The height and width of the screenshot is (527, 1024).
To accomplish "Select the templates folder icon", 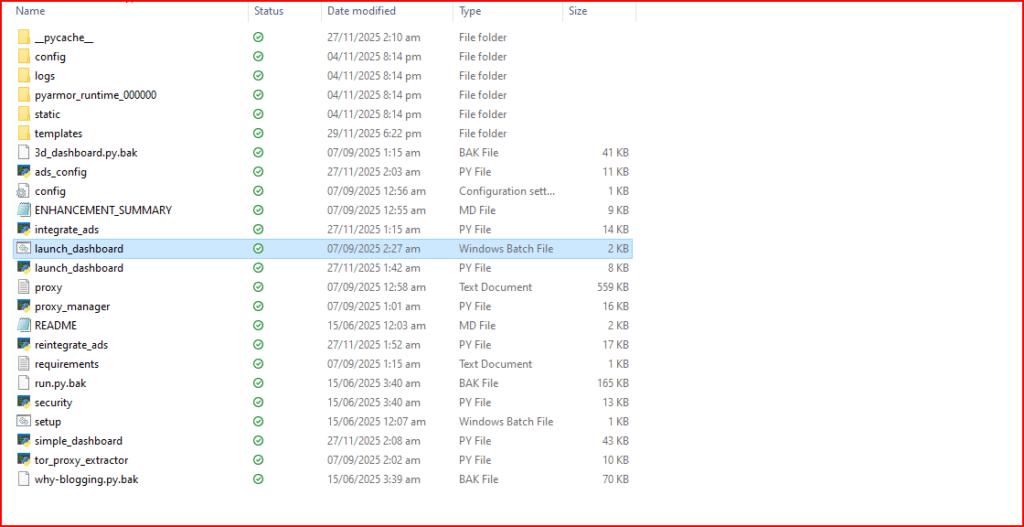I will point(24,133).
